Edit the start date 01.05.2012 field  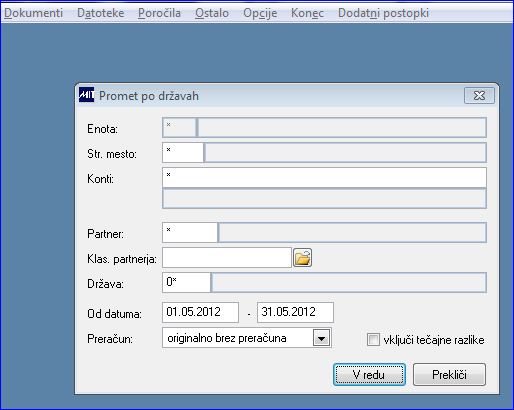point(200,312)
